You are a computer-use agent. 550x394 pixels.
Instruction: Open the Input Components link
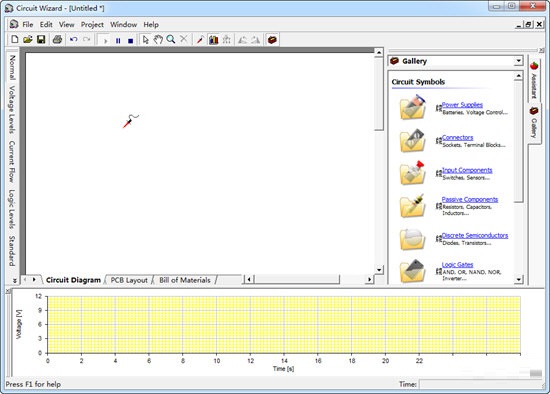467,170
